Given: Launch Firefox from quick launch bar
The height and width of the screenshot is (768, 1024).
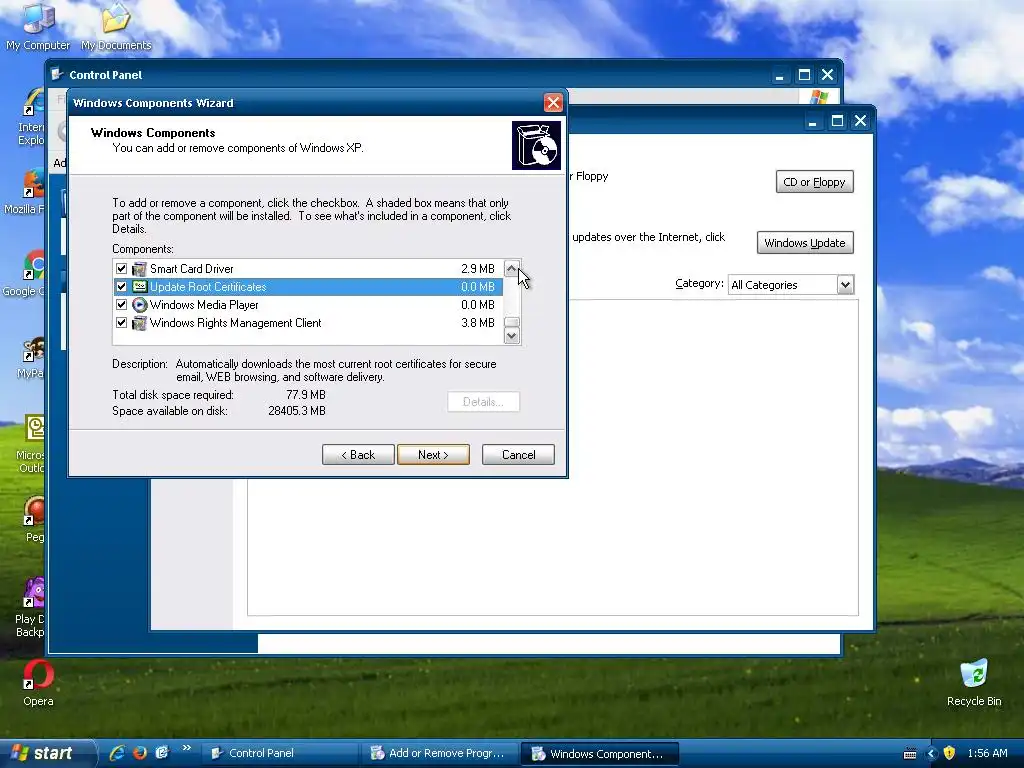Looking at the screenshot, I should pos(140,753).
